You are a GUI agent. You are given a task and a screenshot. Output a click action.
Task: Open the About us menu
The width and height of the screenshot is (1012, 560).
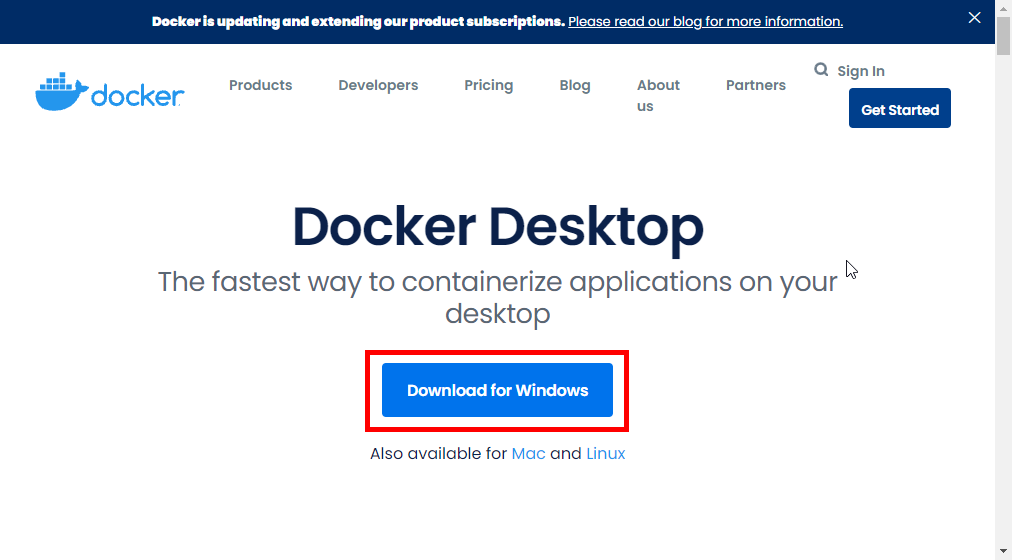click(658, 95)
